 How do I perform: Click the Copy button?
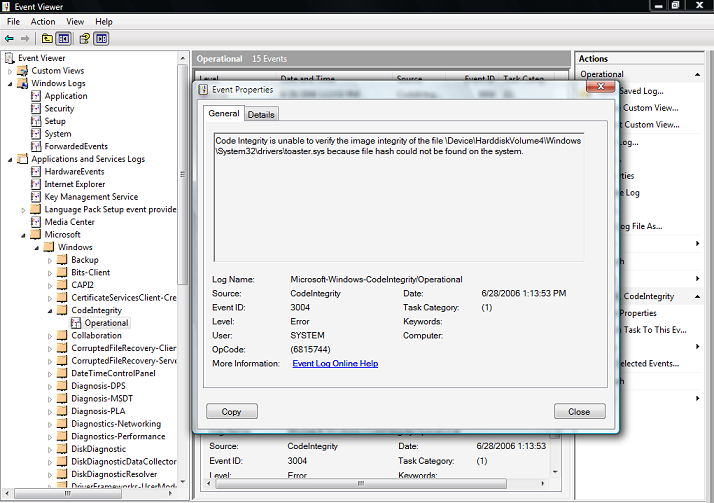click(232, 412)
